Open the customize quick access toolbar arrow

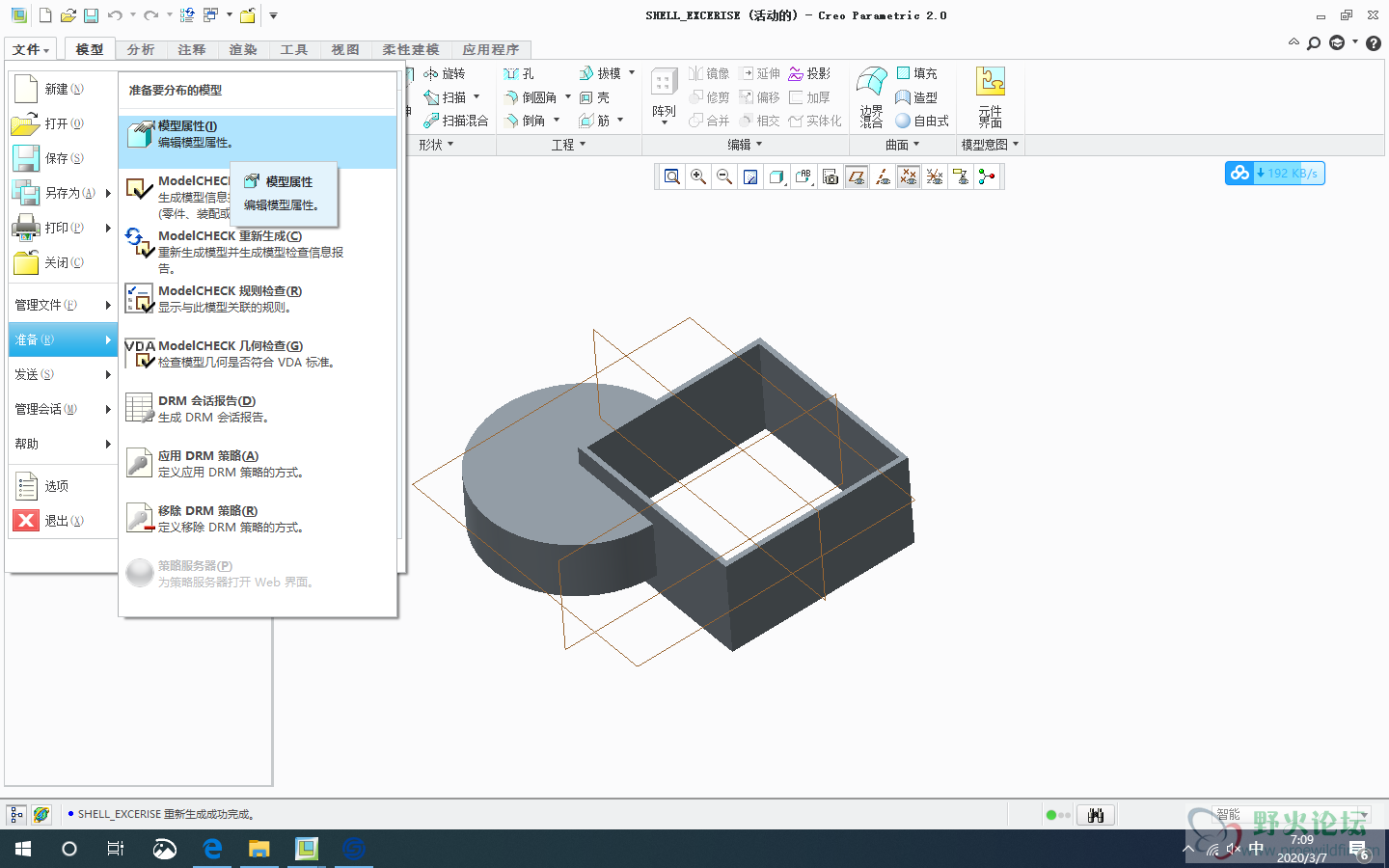[x=274, y=15]
